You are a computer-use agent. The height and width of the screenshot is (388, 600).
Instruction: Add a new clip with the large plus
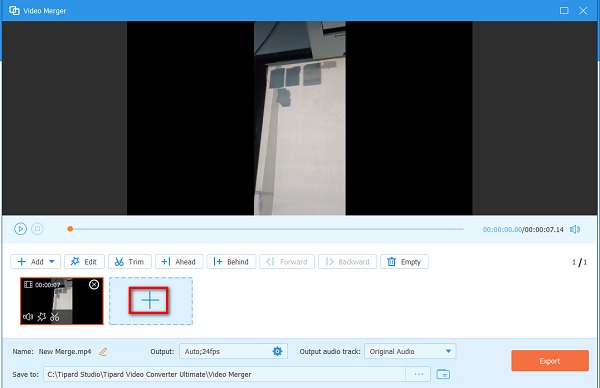(x=149, y=300)
